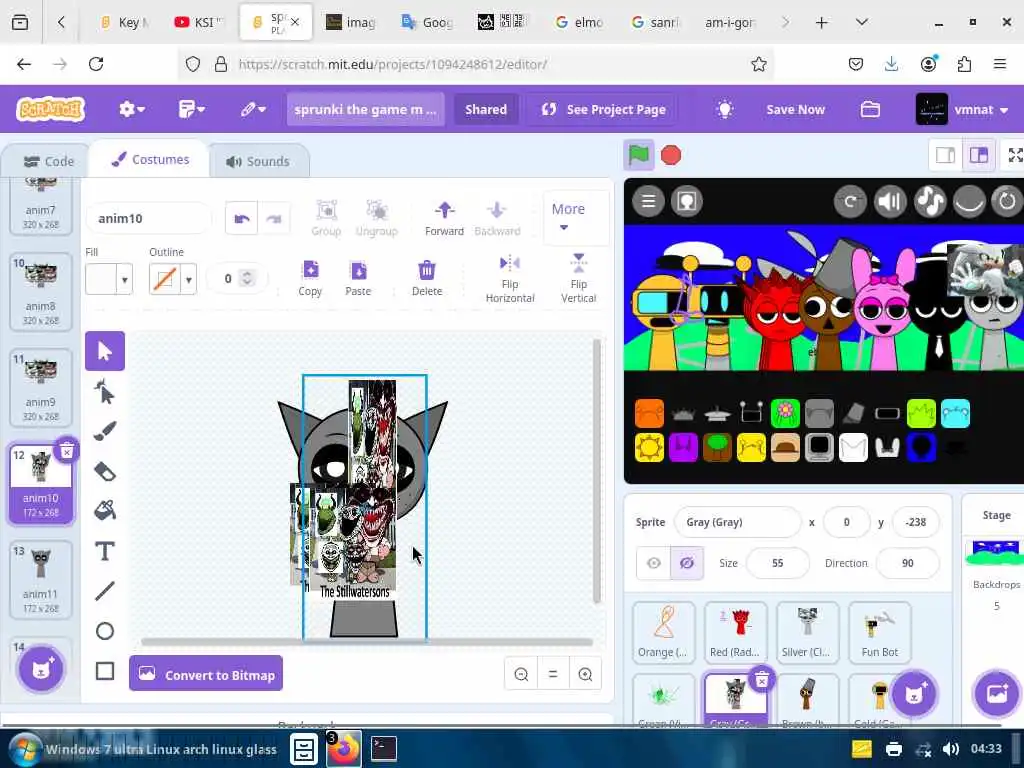Click the Convert to Bitmap button
Viewport: 1024px width, 768px height.
pos(206,674)
